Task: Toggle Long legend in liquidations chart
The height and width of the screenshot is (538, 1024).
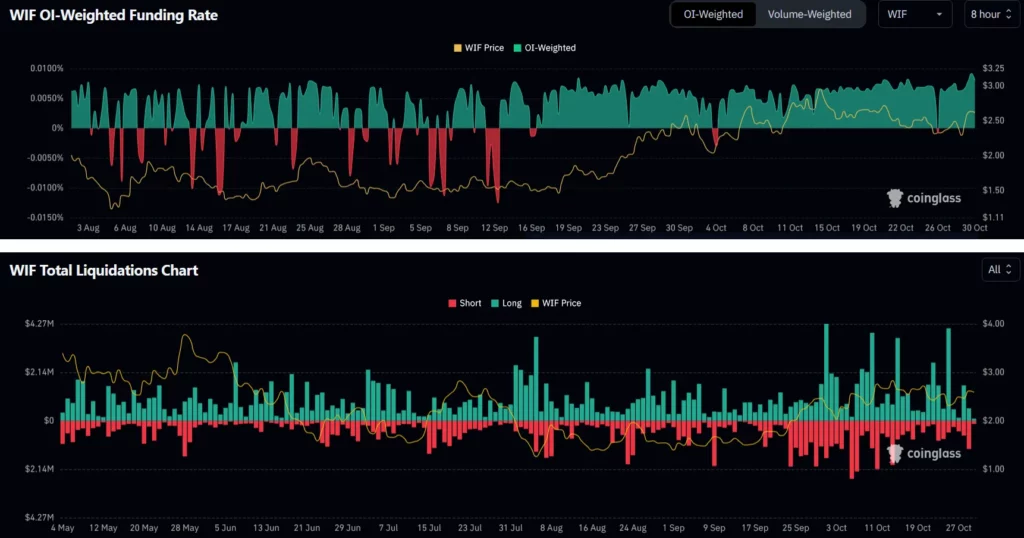Action: pyautogui.click(x=506, y=303)
